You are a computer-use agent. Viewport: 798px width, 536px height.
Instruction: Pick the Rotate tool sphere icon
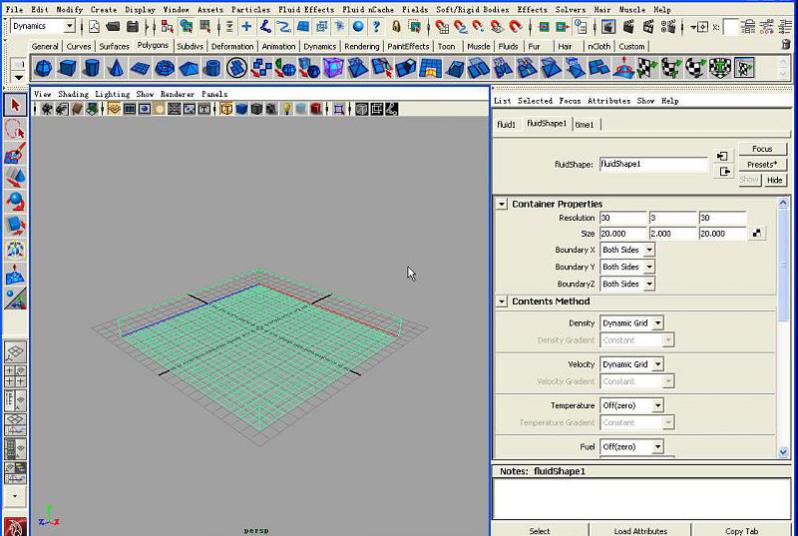pos(15,202)
